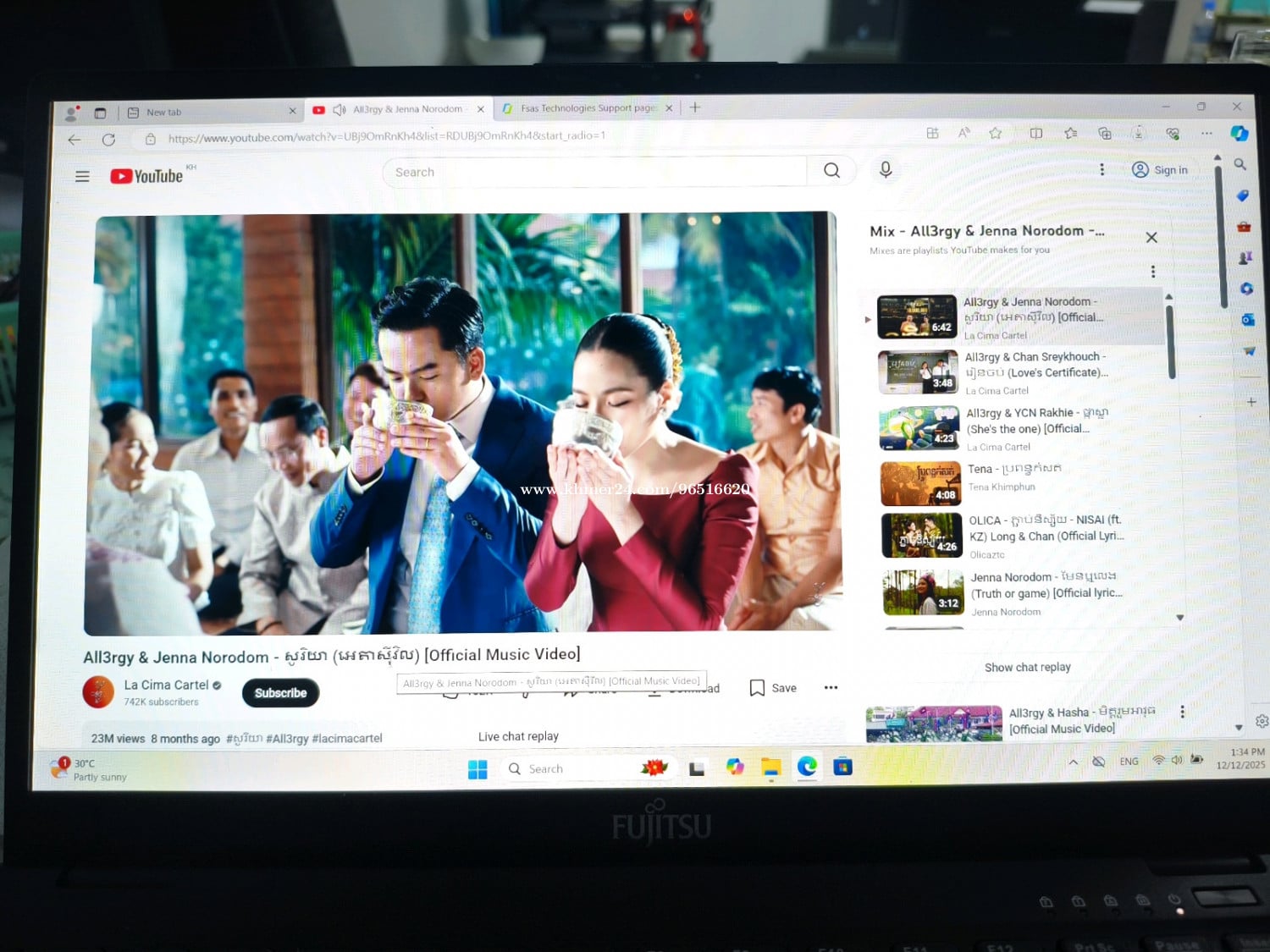Open the Mix playlist options menu
The height and width of the screenshot is (952, 1270).
1152,272
